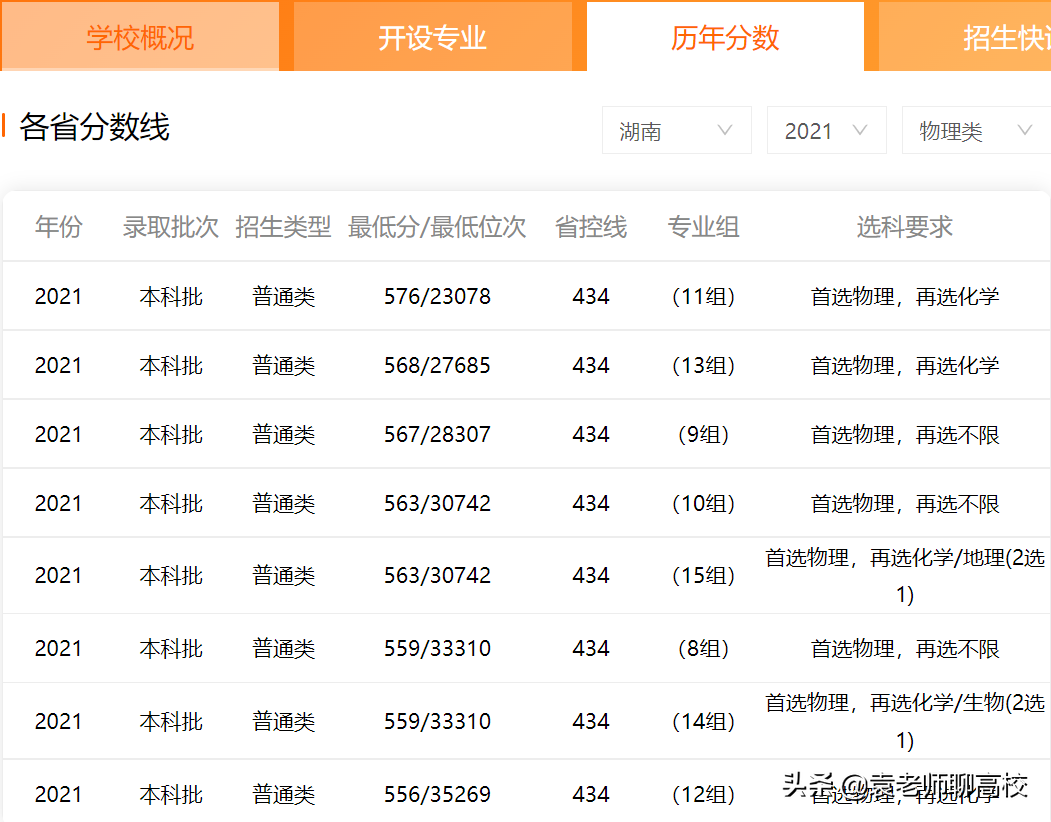Switch to the 学校概况 tab
1051x822 pixels.
140,36
